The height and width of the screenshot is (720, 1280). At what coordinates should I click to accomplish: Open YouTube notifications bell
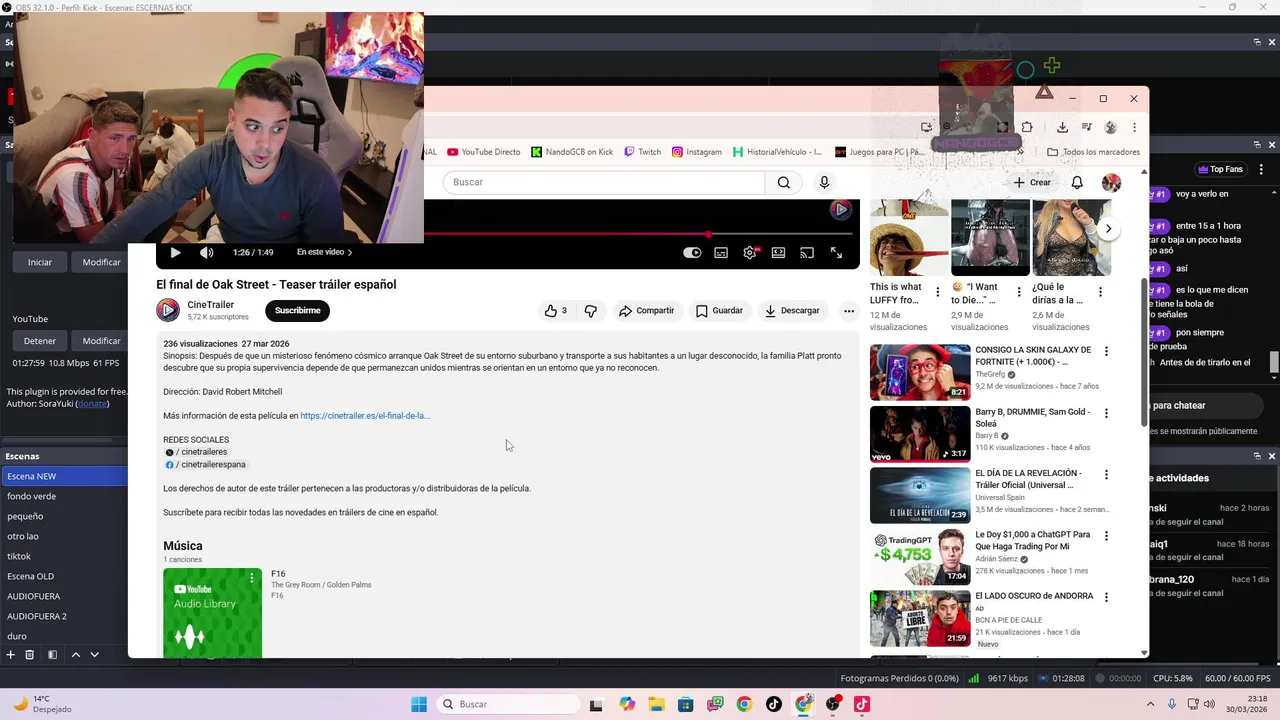[x=1077, y=183]
